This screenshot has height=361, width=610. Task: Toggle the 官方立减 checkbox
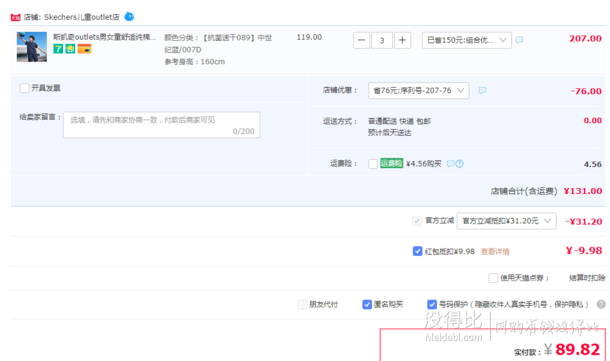click(417, 221)
